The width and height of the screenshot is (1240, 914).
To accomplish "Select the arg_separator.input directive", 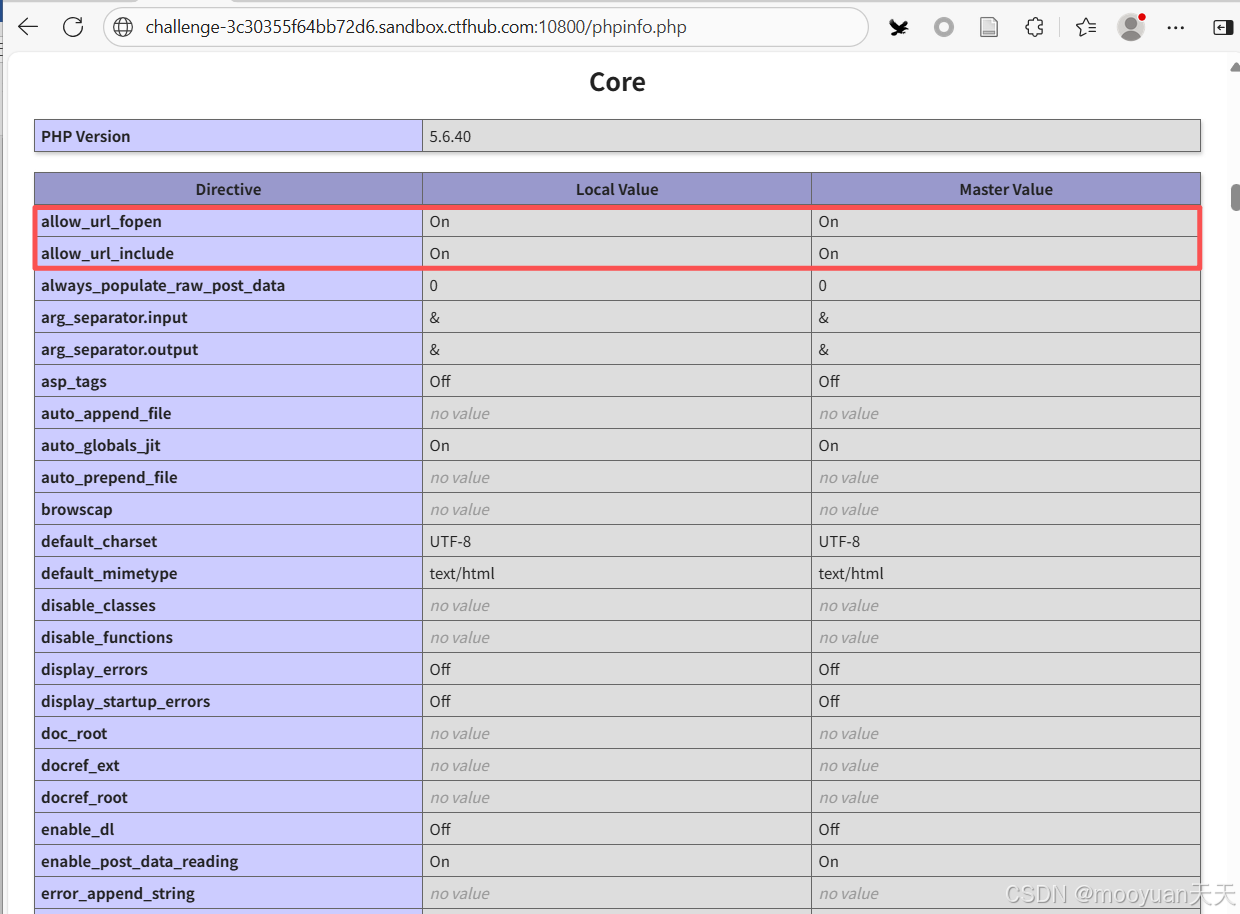I will [x=114, y=317].
